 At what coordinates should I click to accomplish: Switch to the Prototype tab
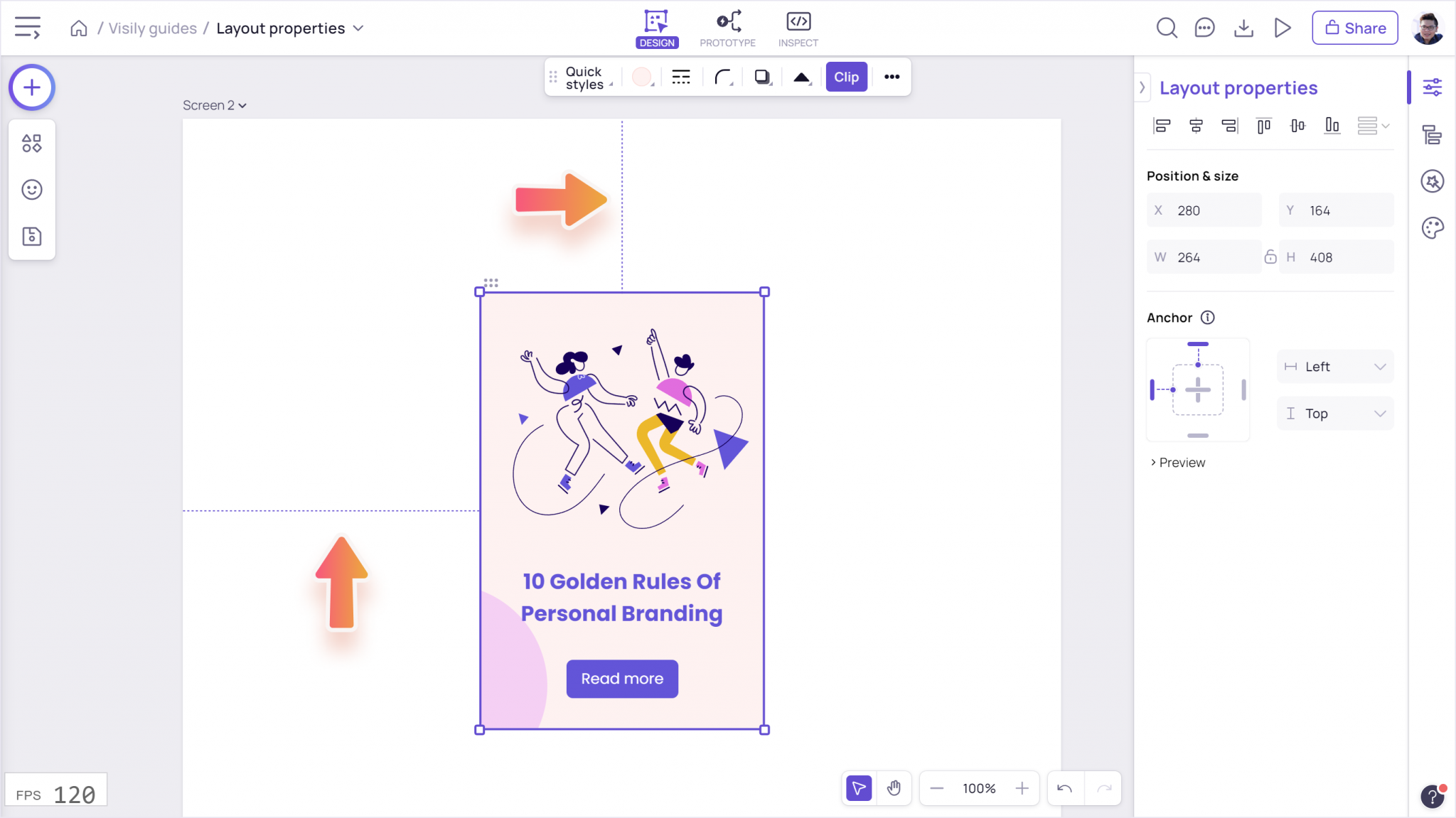pos(727,28)
